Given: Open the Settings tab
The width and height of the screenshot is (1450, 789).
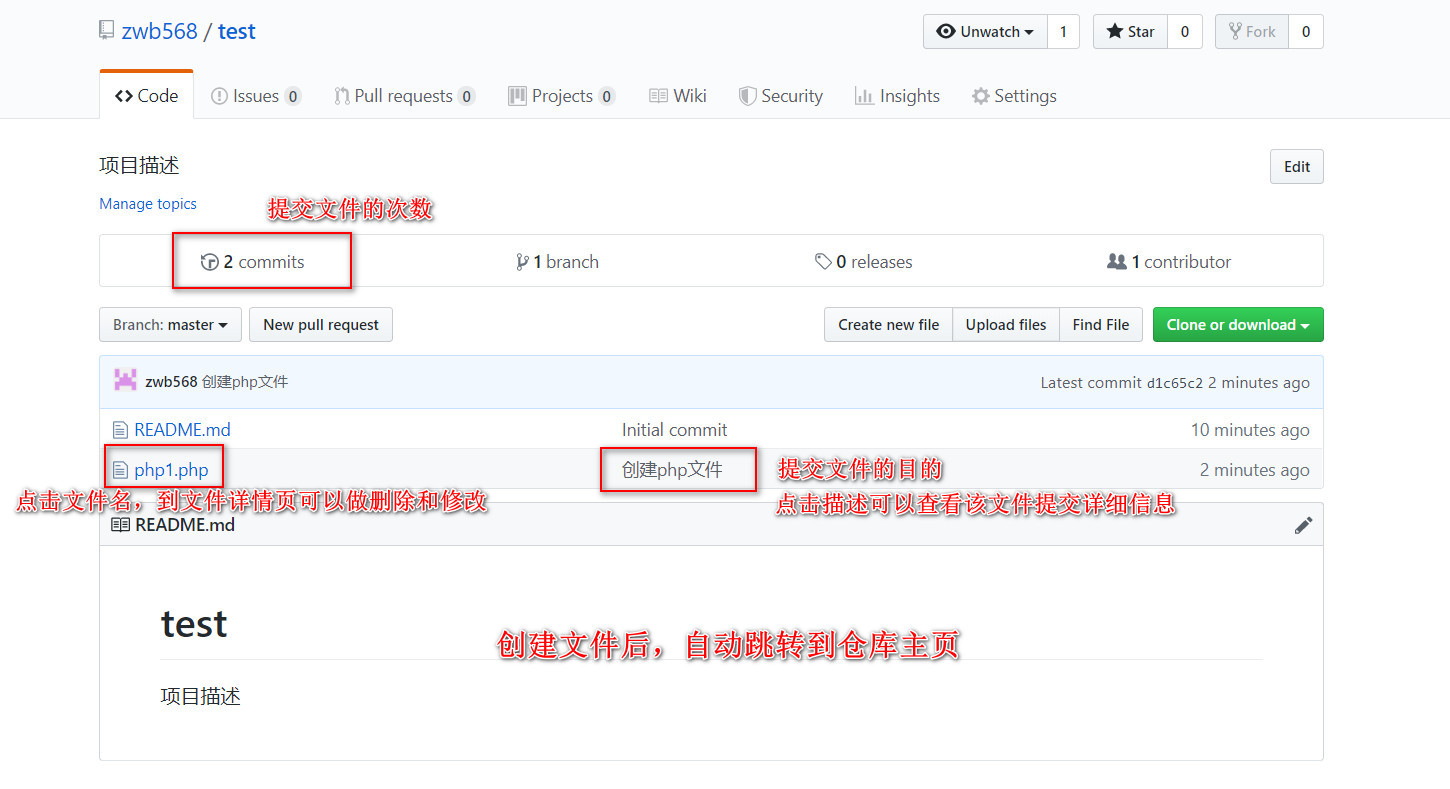Looking at the screenshot, I should pos(1014,95).
